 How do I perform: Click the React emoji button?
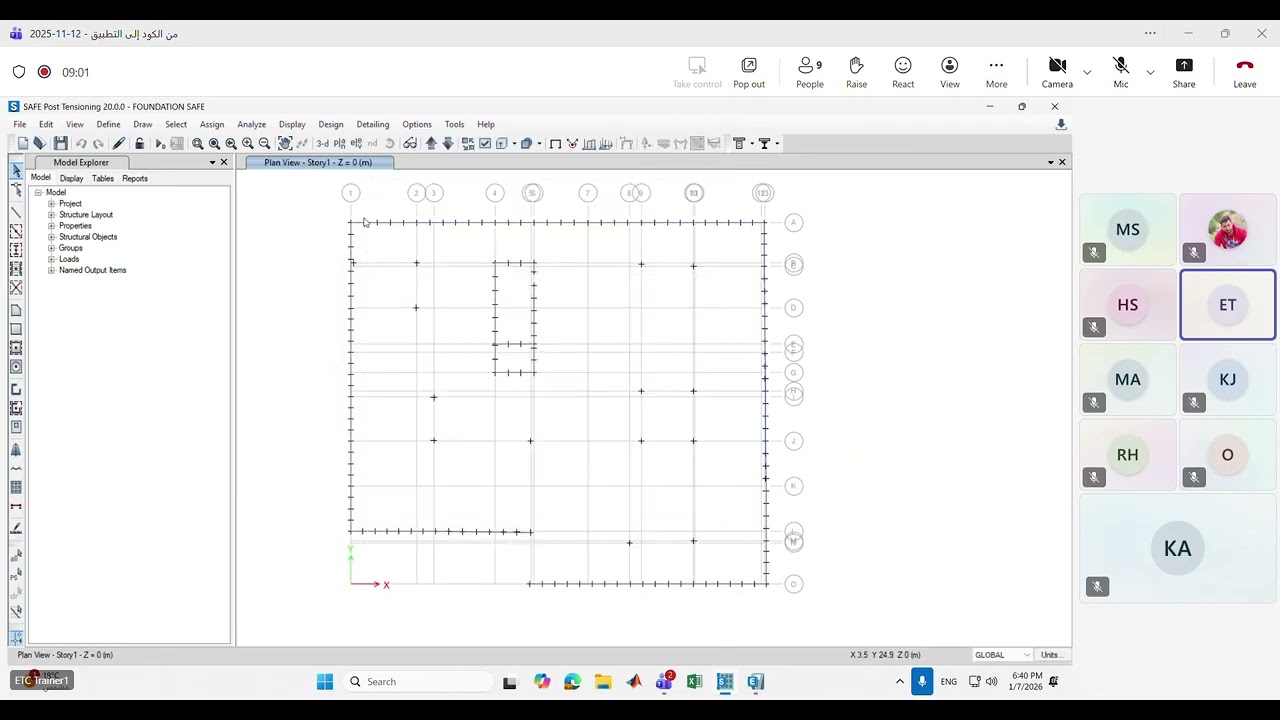click(903, 72)
